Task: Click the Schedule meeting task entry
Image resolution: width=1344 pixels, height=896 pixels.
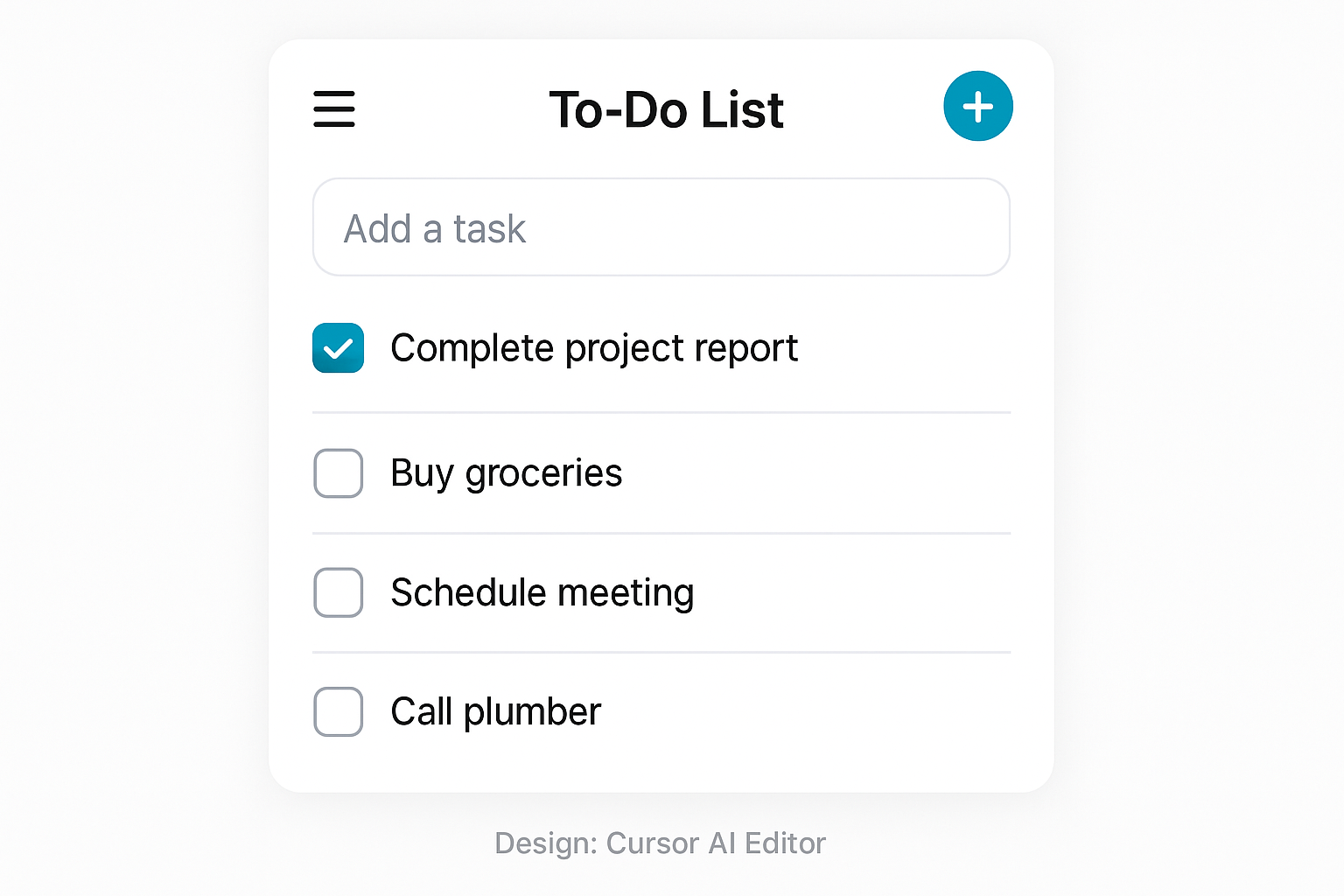Action: 542,592
